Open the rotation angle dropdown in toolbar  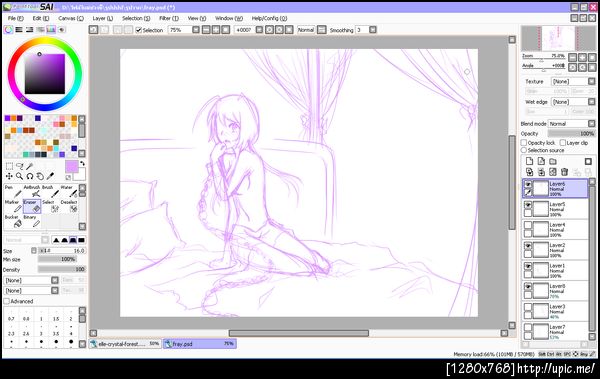(259, 29)
